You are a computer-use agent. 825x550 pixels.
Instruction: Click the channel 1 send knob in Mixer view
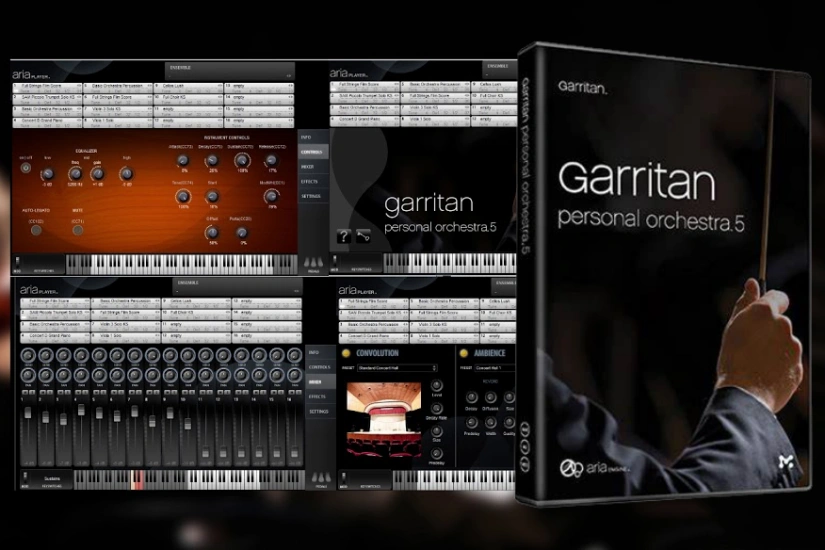tap(28, 355)
